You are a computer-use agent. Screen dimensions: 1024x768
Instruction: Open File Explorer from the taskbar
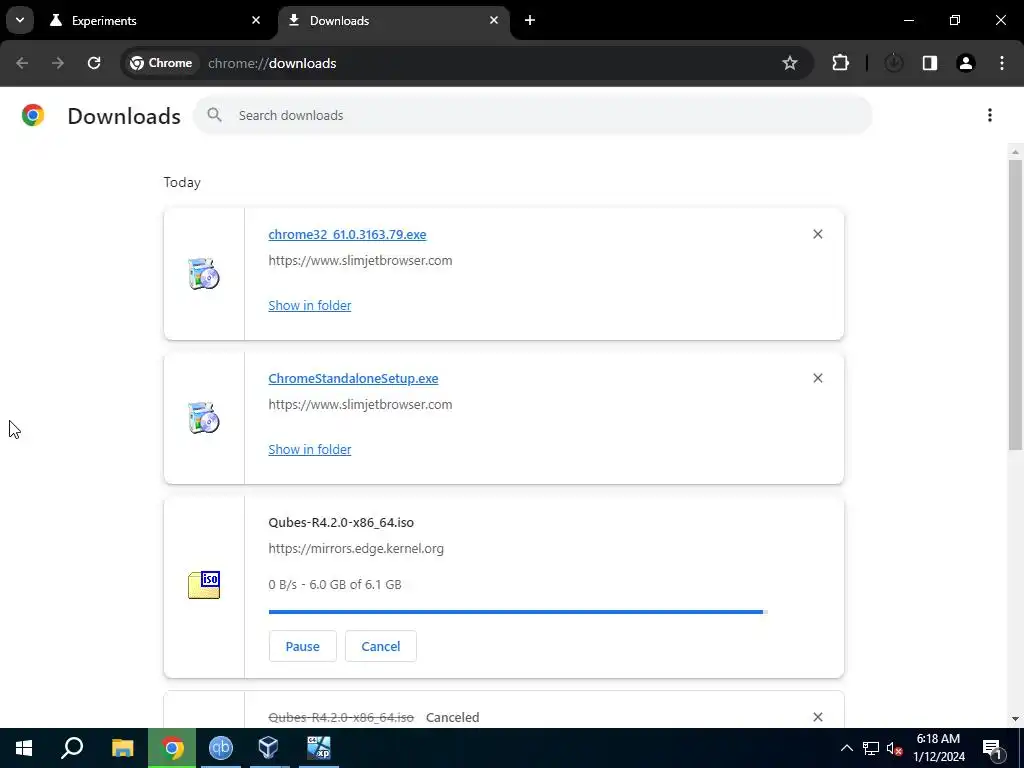tap(122, 748)
